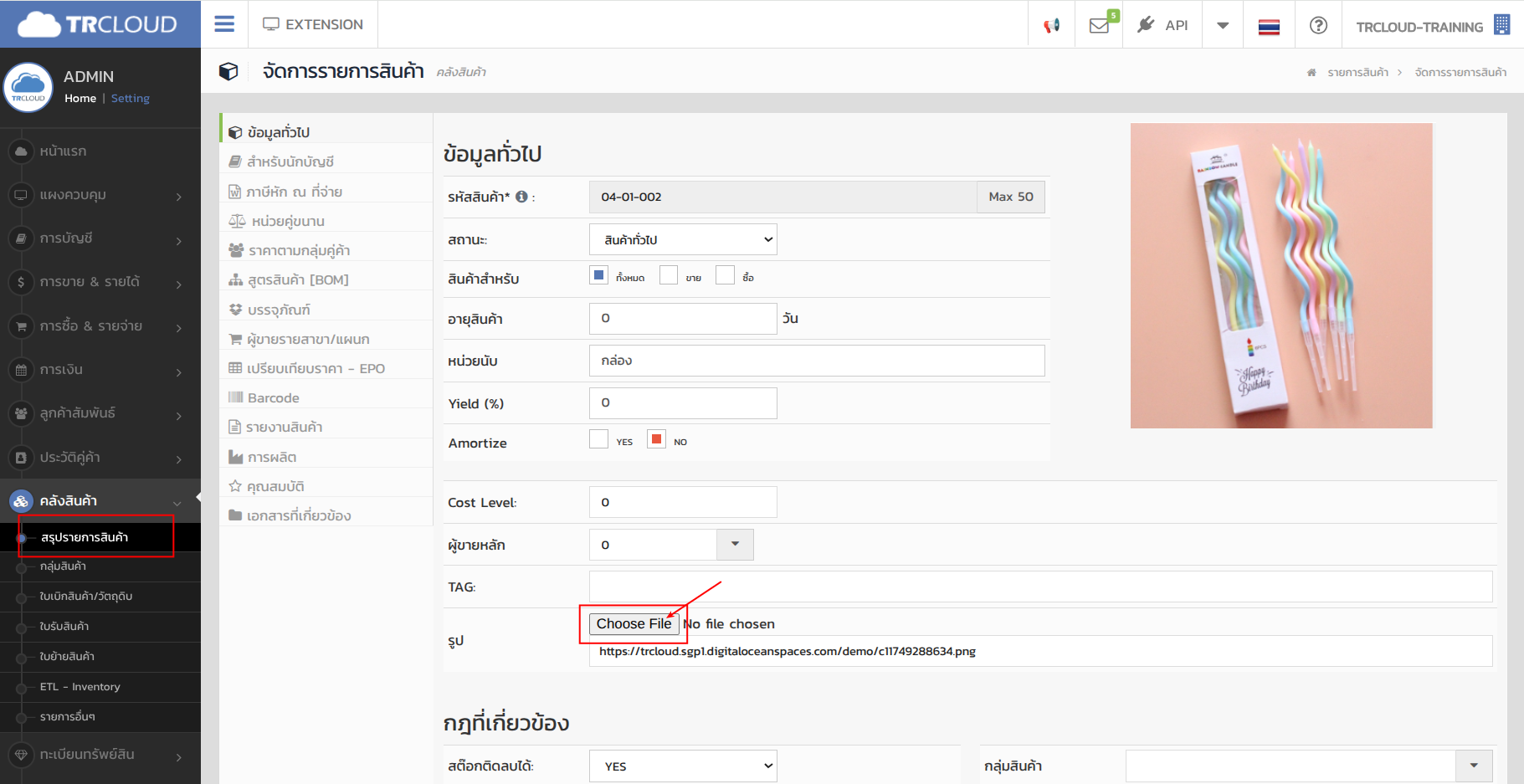Check the ขาย checkbox

(x=668, y=275)
